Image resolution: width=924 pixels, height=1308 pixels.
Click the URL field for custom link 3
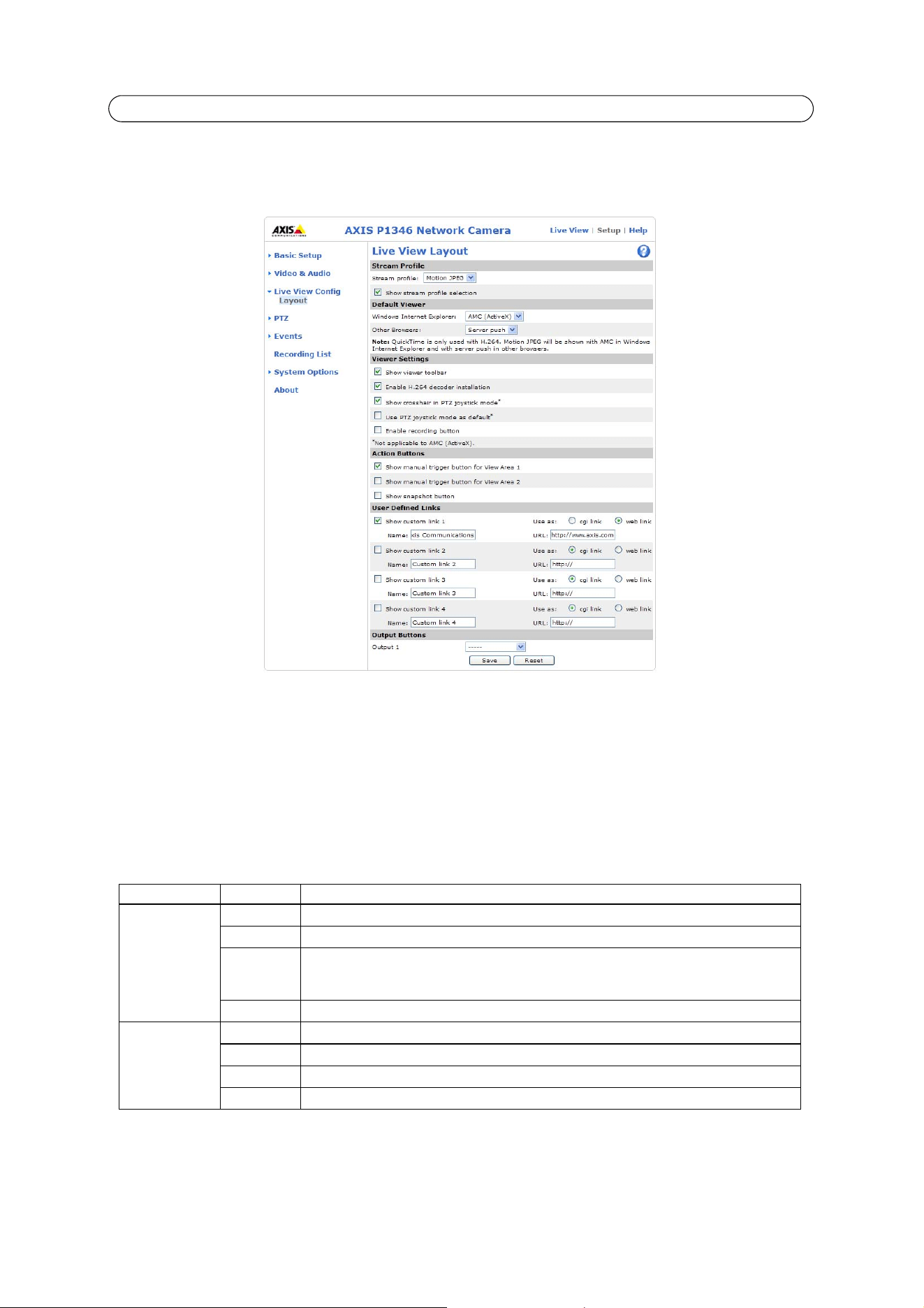click(582, 593)
